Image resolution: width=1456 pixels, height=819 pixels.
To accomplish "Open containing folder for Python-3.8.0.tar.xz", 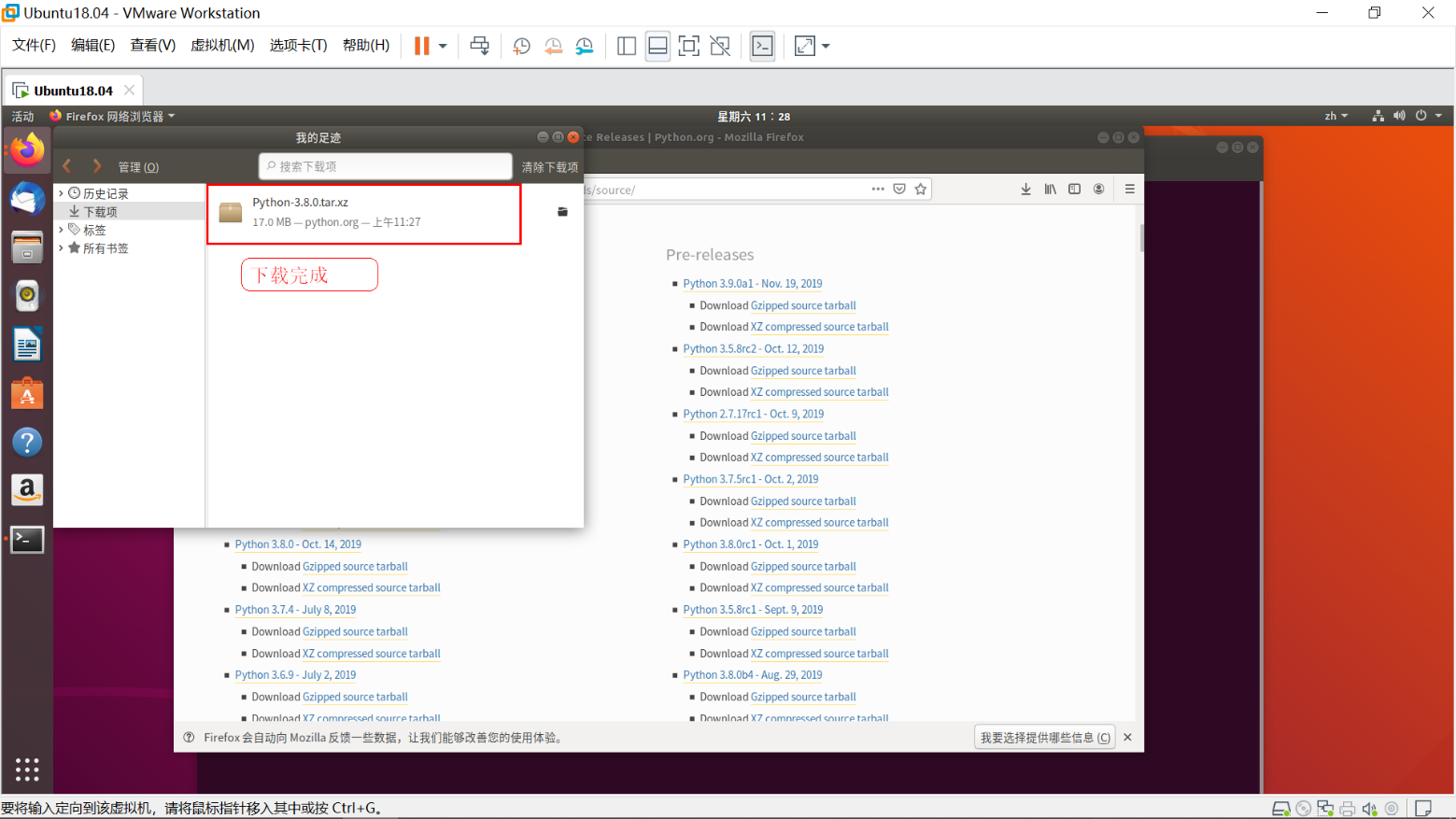I will tap(562, 212).
